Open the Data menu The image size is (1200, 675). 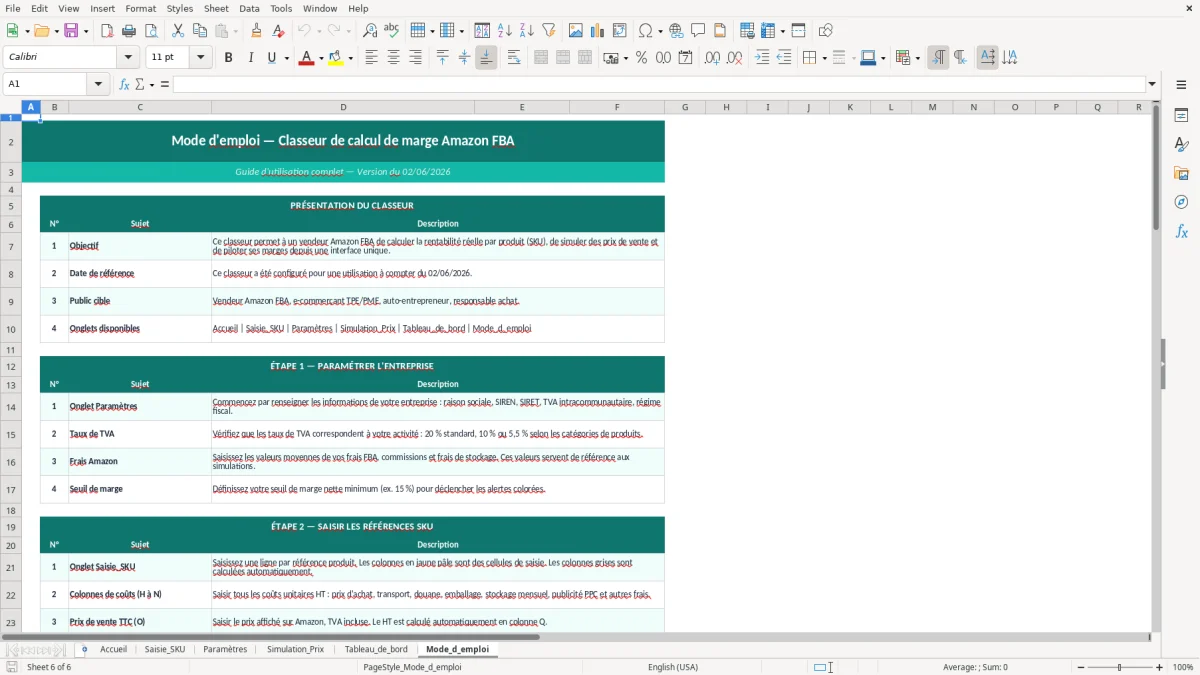[x=249, y=8]
